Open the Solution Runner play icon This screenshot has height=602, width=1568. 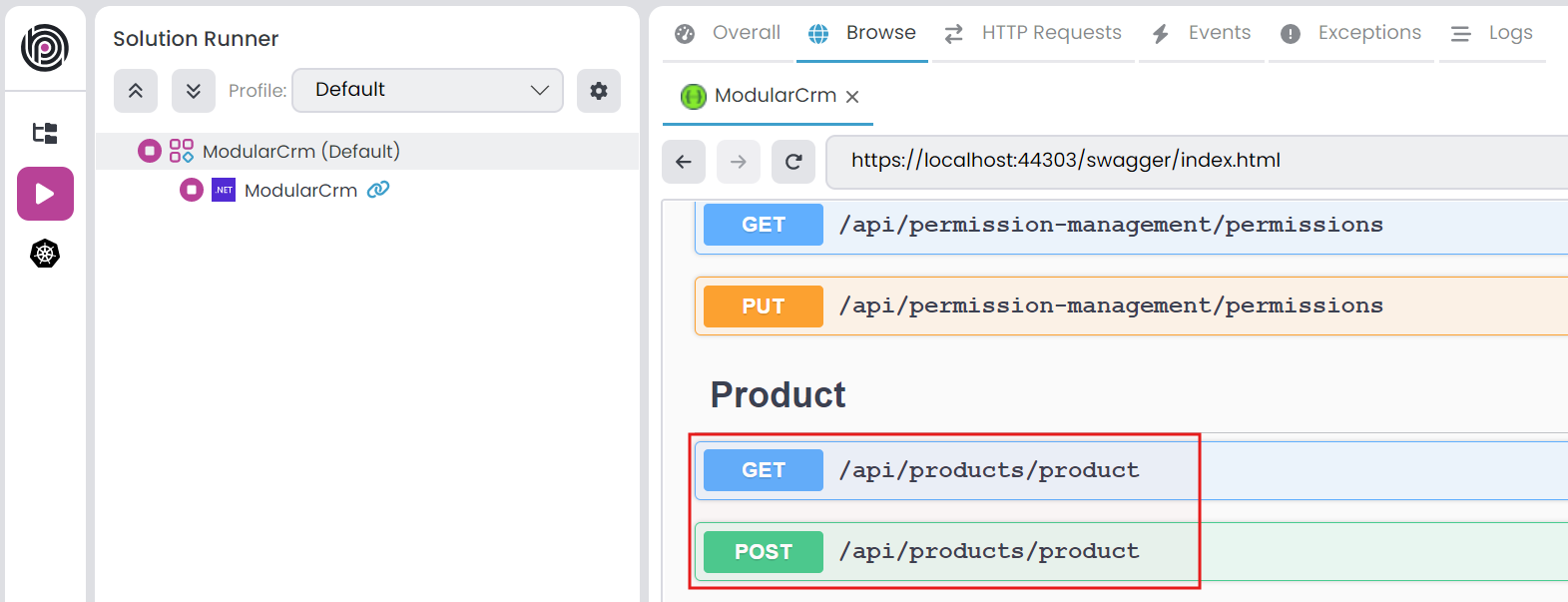pos(45,194)
